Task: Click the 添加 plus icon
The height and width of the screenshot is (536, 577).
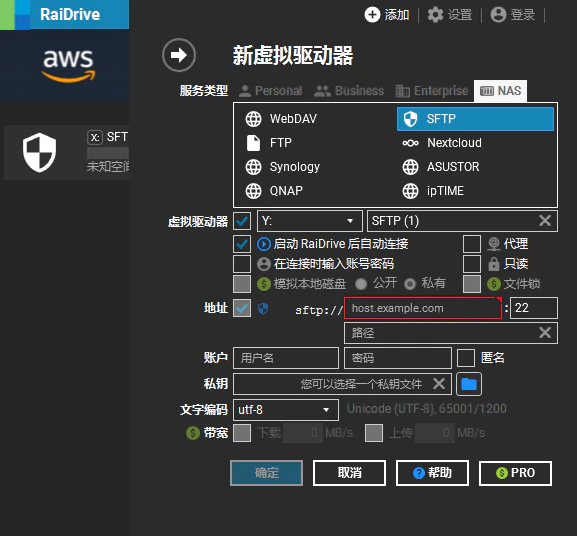Action: [372, 15]
